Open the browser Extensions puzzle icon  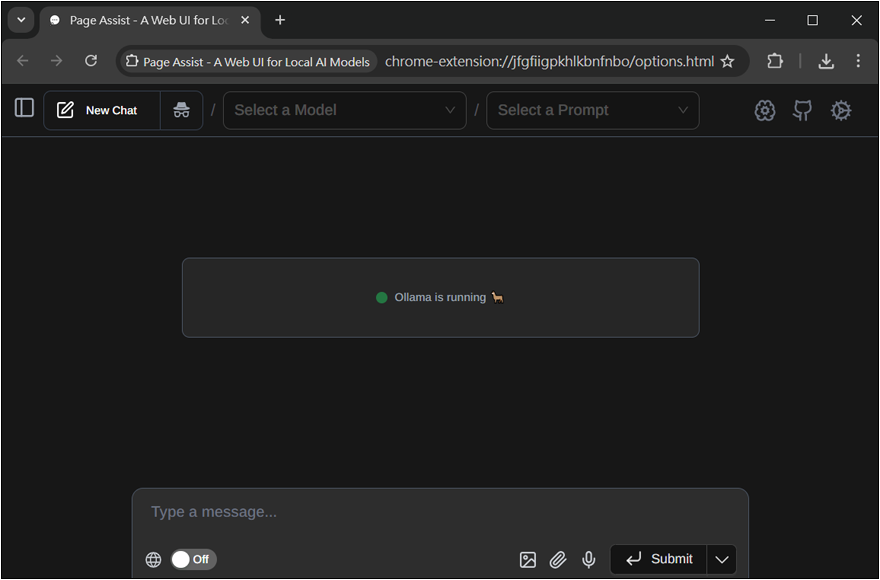coord(775,61)
